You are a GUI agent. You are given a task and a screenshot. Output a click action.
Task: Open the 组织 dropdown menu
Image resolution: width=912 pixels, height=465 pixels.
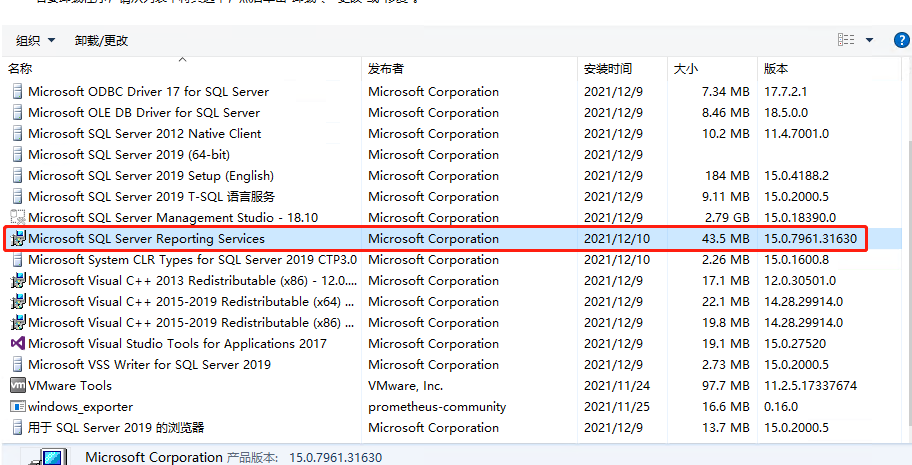coord(35,40)
